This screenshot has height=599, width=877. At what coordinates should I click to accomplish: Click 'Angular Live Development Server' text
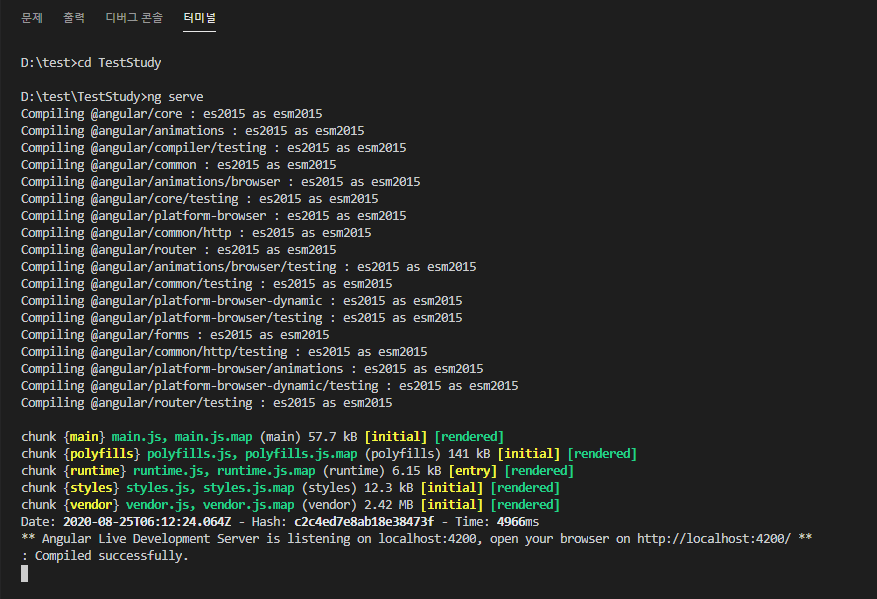click(150, 539)
